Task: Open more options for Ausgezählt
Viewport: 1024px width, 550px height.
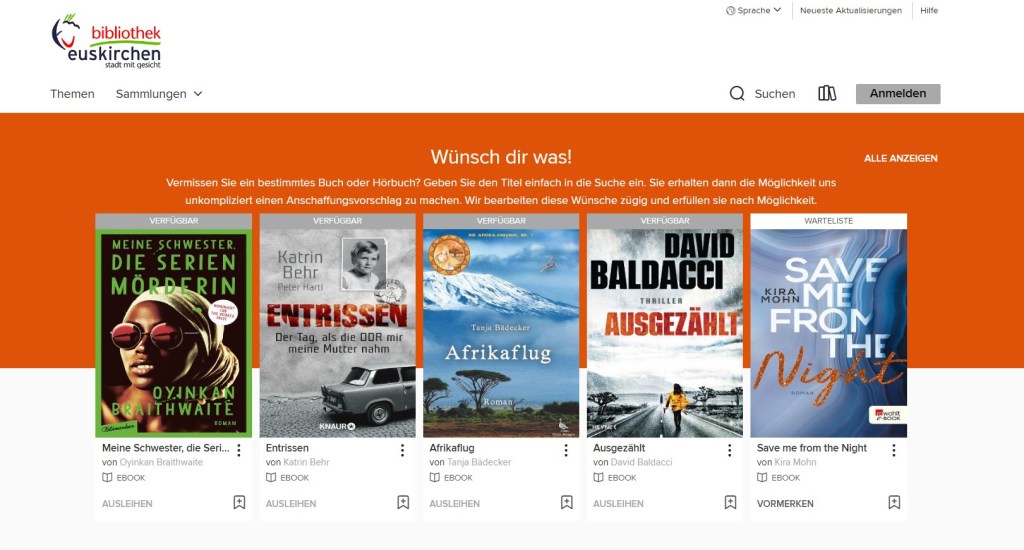Action: click(x=731, y=451)
